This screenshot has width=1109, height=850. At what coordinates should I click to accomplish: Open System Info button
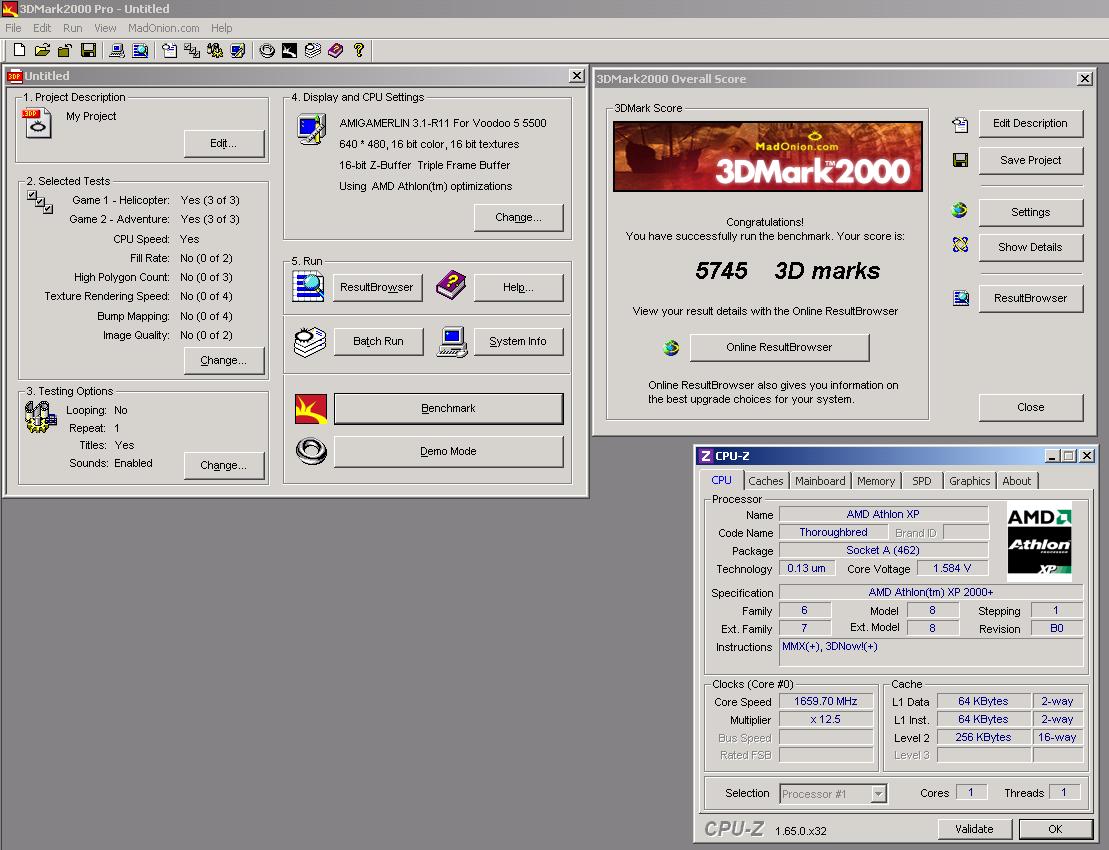pyautogui.click(x=518, y=342)
